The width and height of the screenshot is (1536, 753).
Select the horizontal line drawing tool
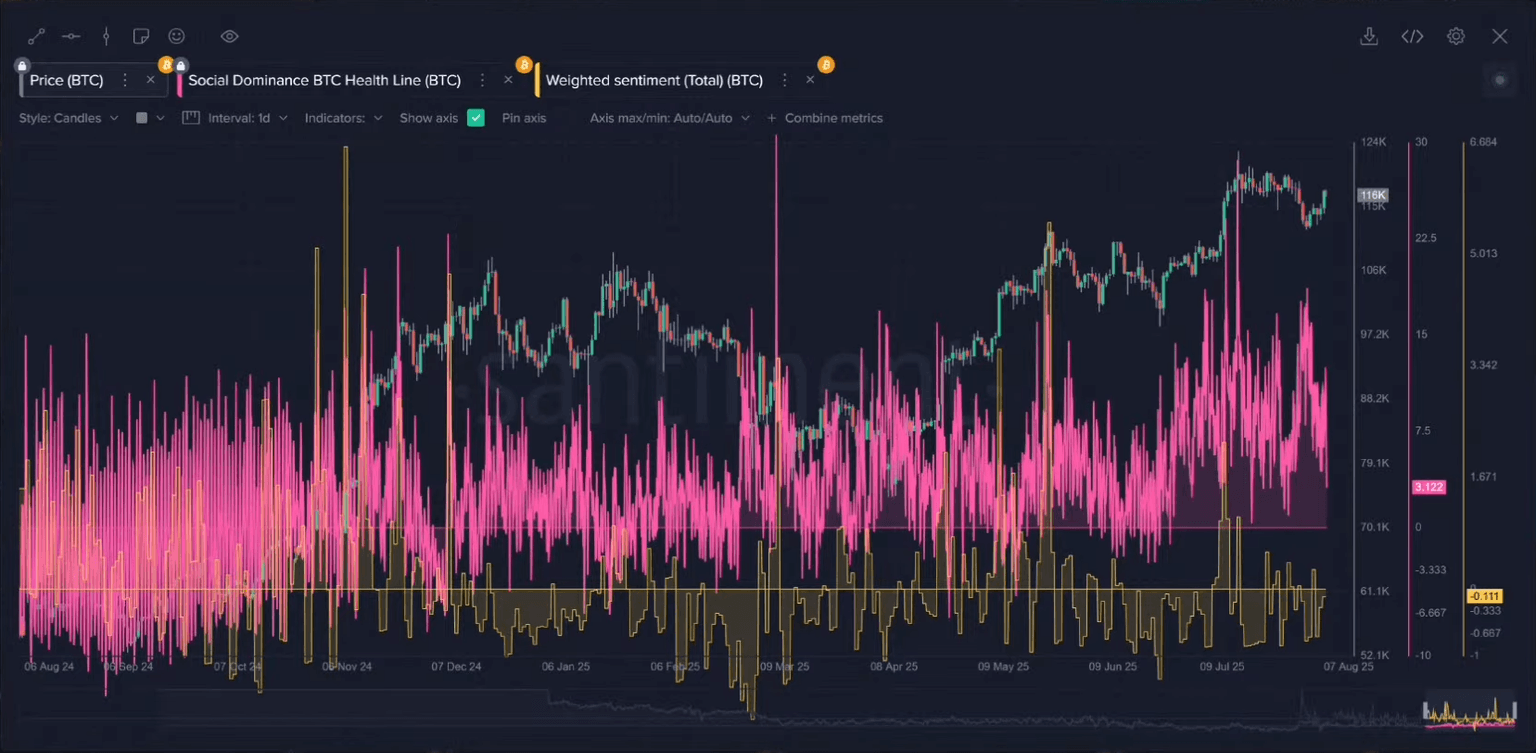pyautogui.click(x=71, y=37)
